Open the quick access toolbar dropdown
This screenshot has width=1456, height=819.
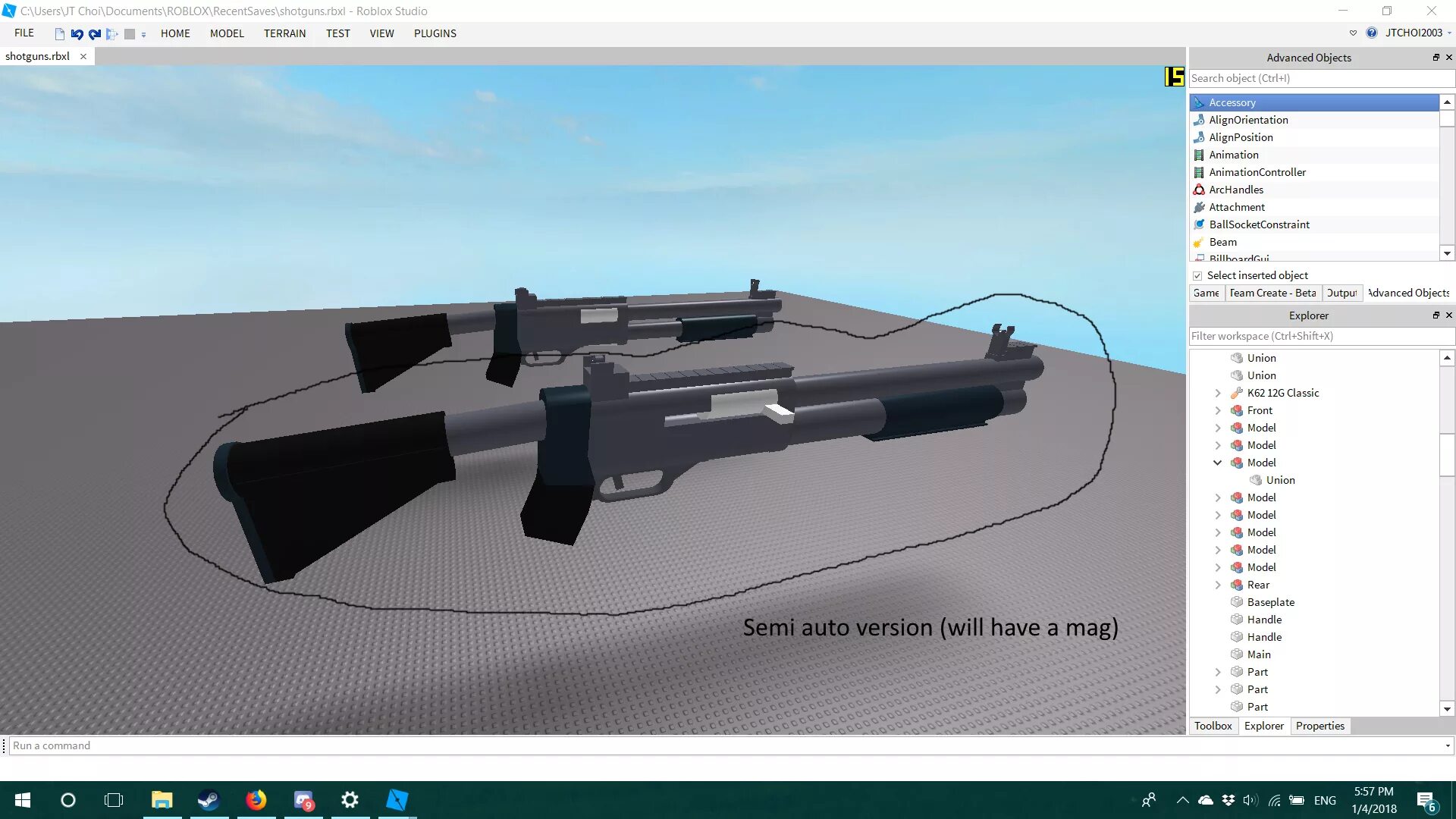point(143,34)
